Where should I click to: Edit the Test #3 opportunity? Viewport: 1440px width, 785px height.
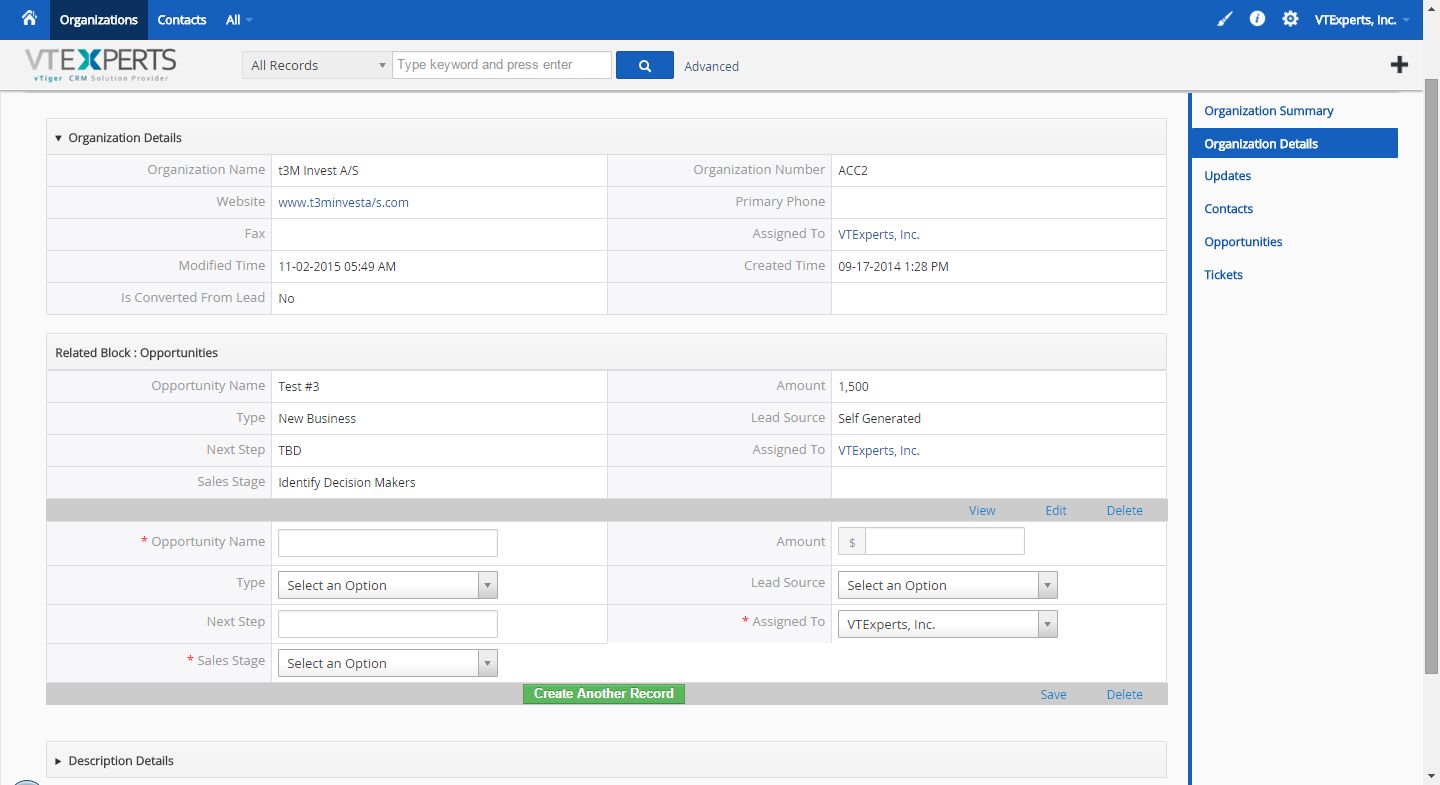[1056, 510]
